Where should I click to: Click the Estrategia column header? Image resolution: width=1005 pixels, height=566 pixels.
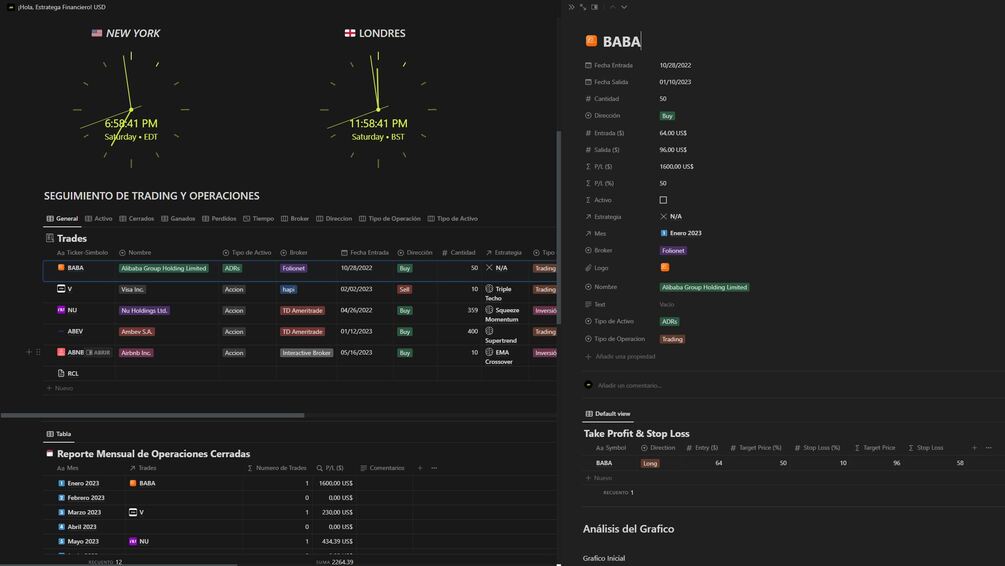coord(504,253)
